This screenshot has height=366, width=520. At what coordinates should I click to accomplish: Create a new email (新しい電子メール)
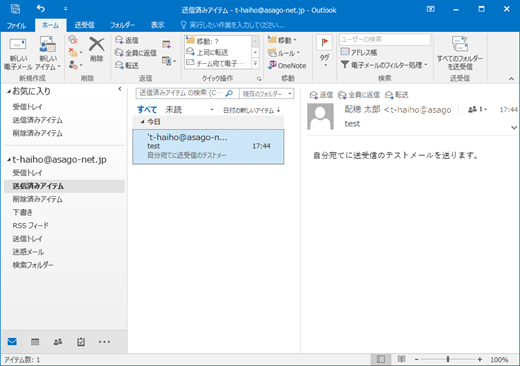[x=18, y=53]
